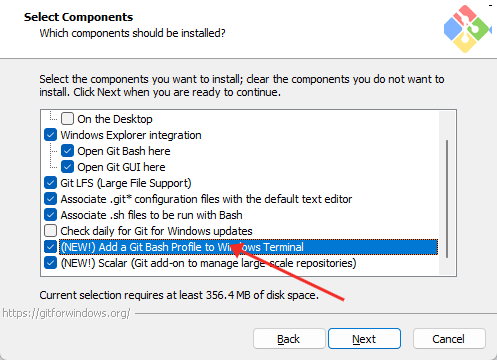
Task: Cancel the Git installation
Action: 449,339
